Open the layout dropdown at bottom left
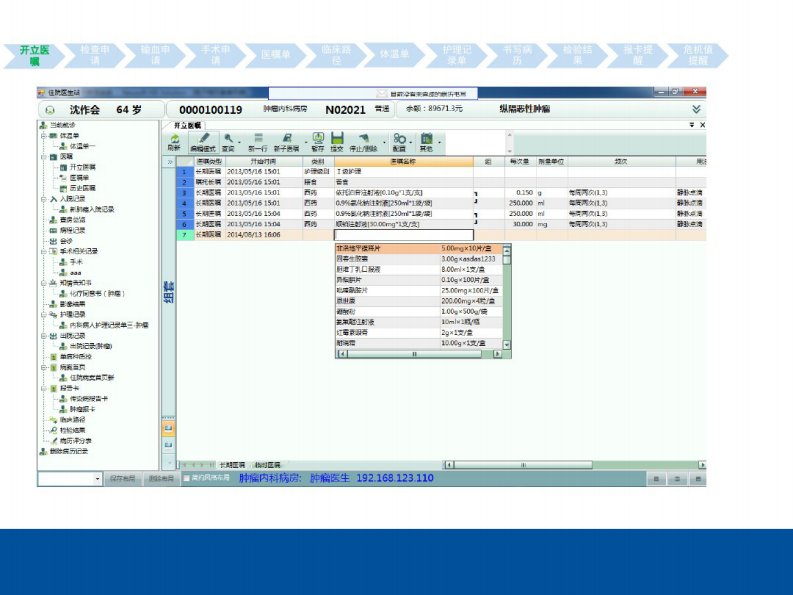 coord(98,479)
